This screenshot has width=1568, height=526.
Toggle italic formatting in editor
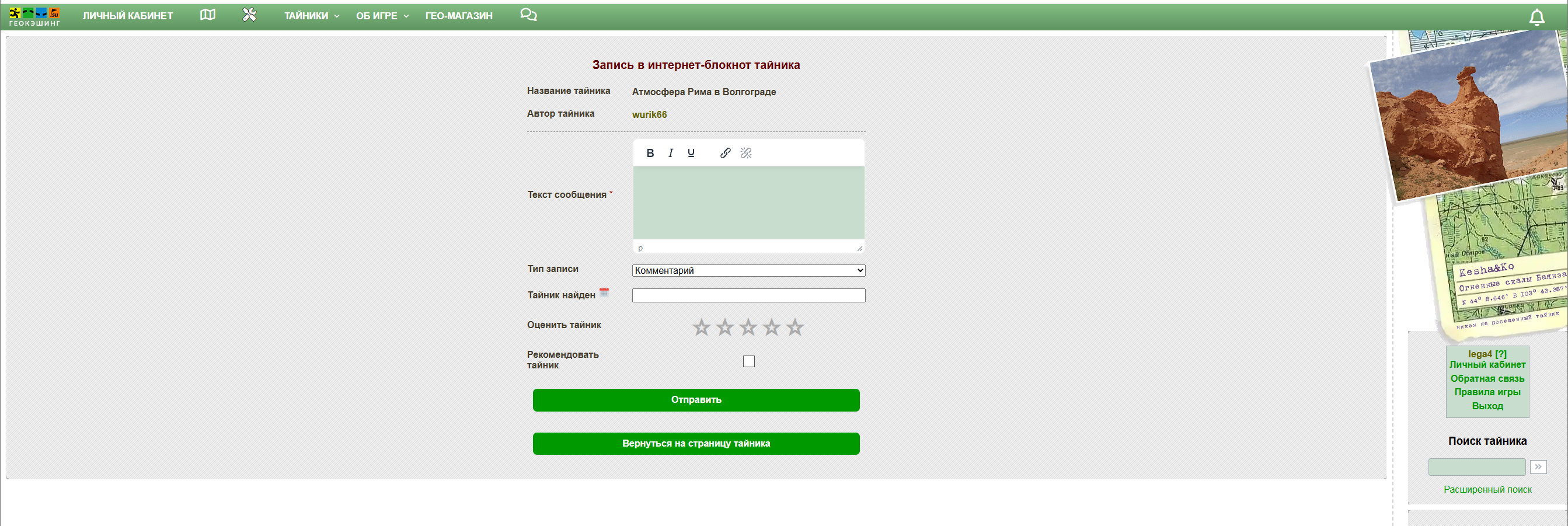[x=670, y=154]
